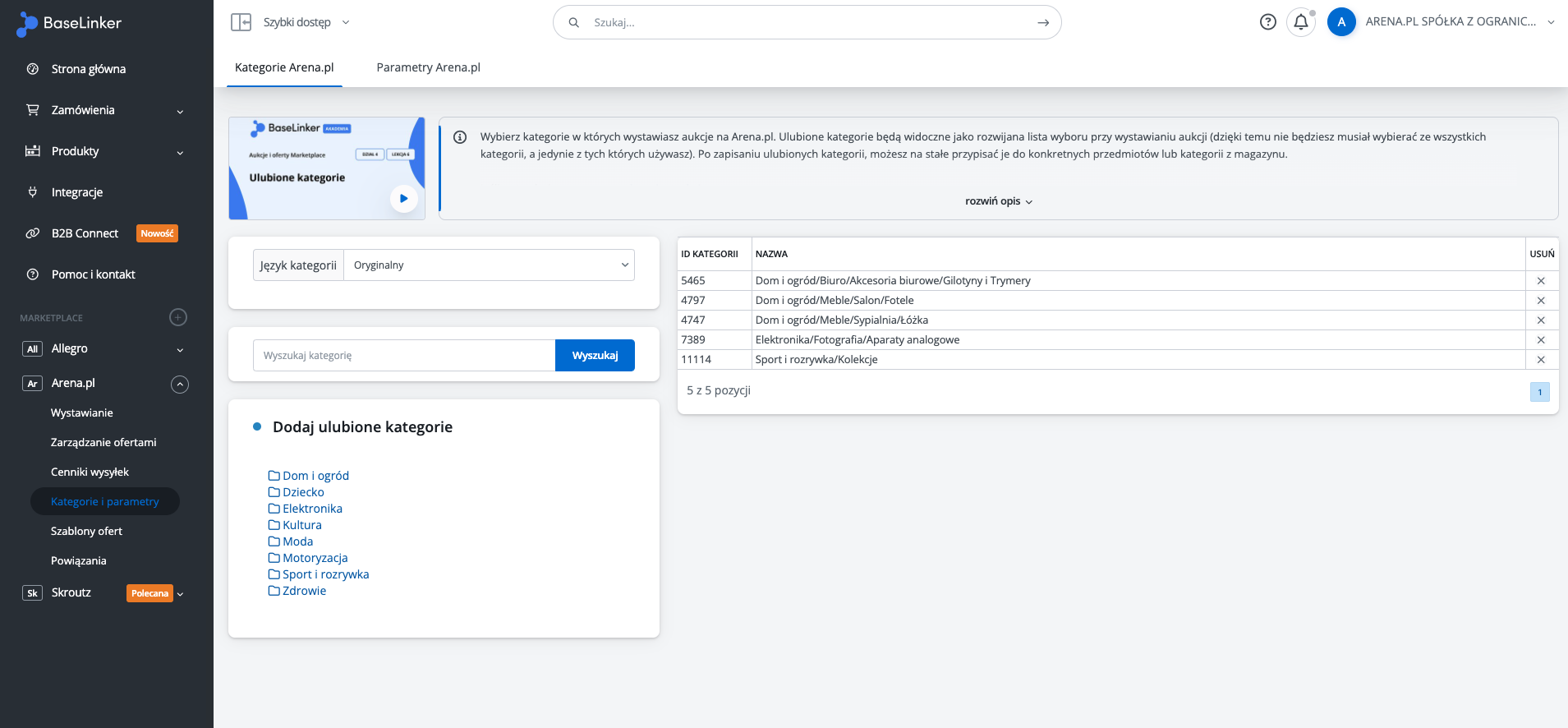The image size is (1568, 728).
Task: Open Zarządzanie ofertami menu item
Action: [103, 442]
